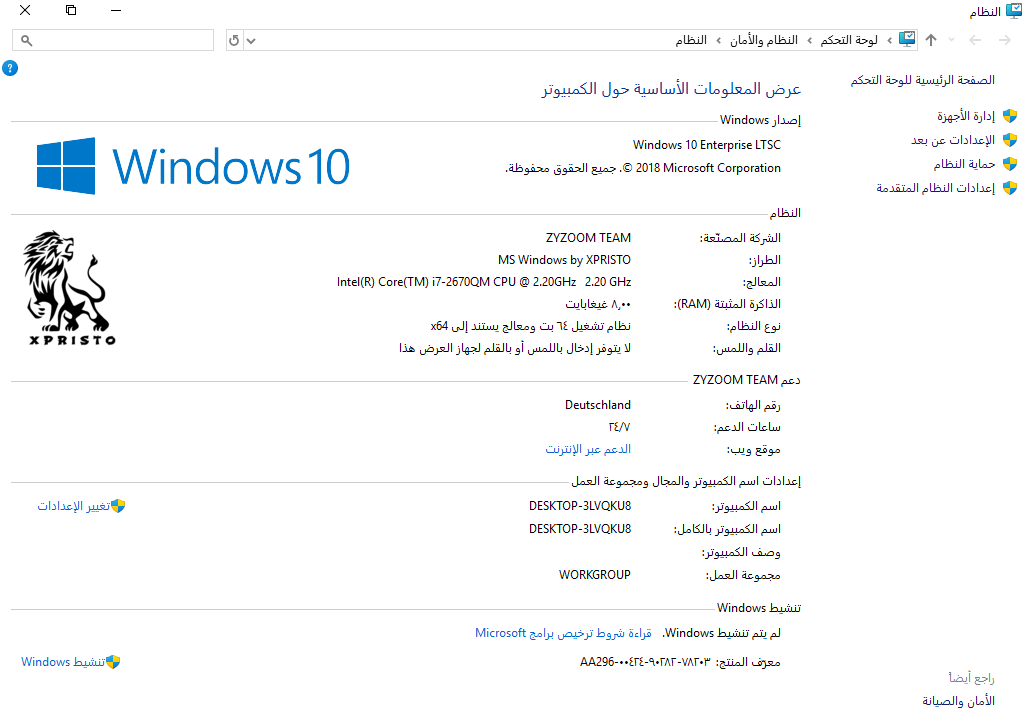Open 'الأمان والصيانة' link under see also

click(x=958, y=701)
